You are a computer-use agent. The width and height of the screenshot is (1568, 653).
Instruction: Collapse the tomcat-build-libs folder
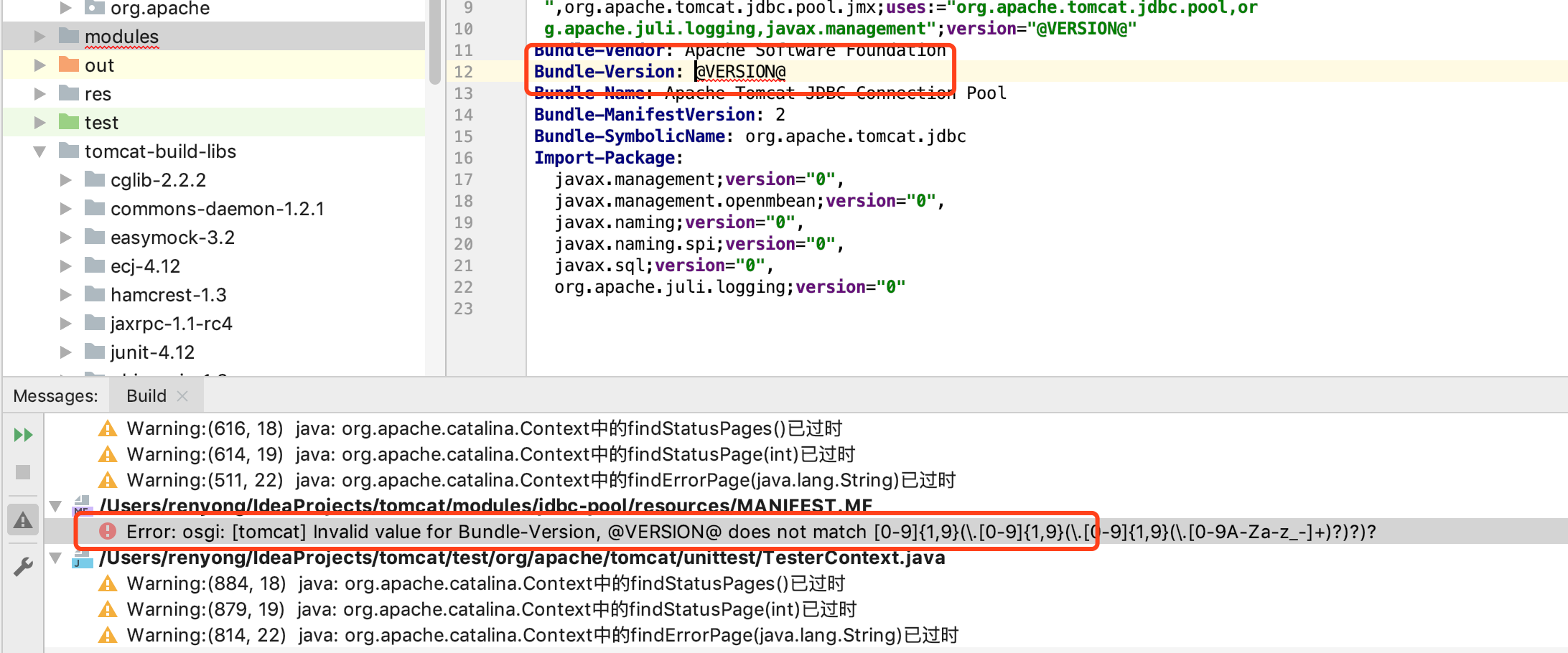pos(40,151)
